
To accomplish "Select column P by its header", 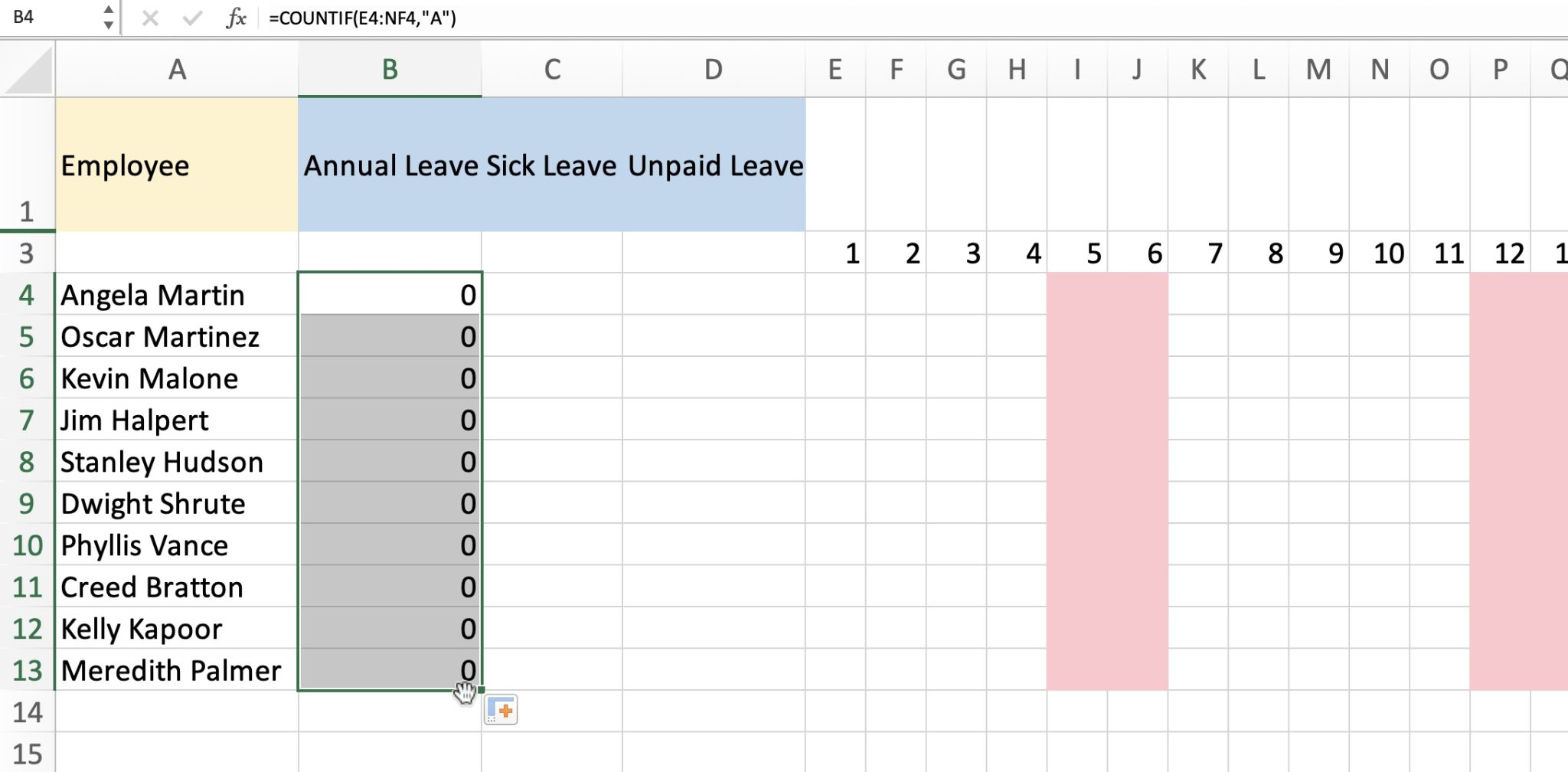I will 1500,69.
